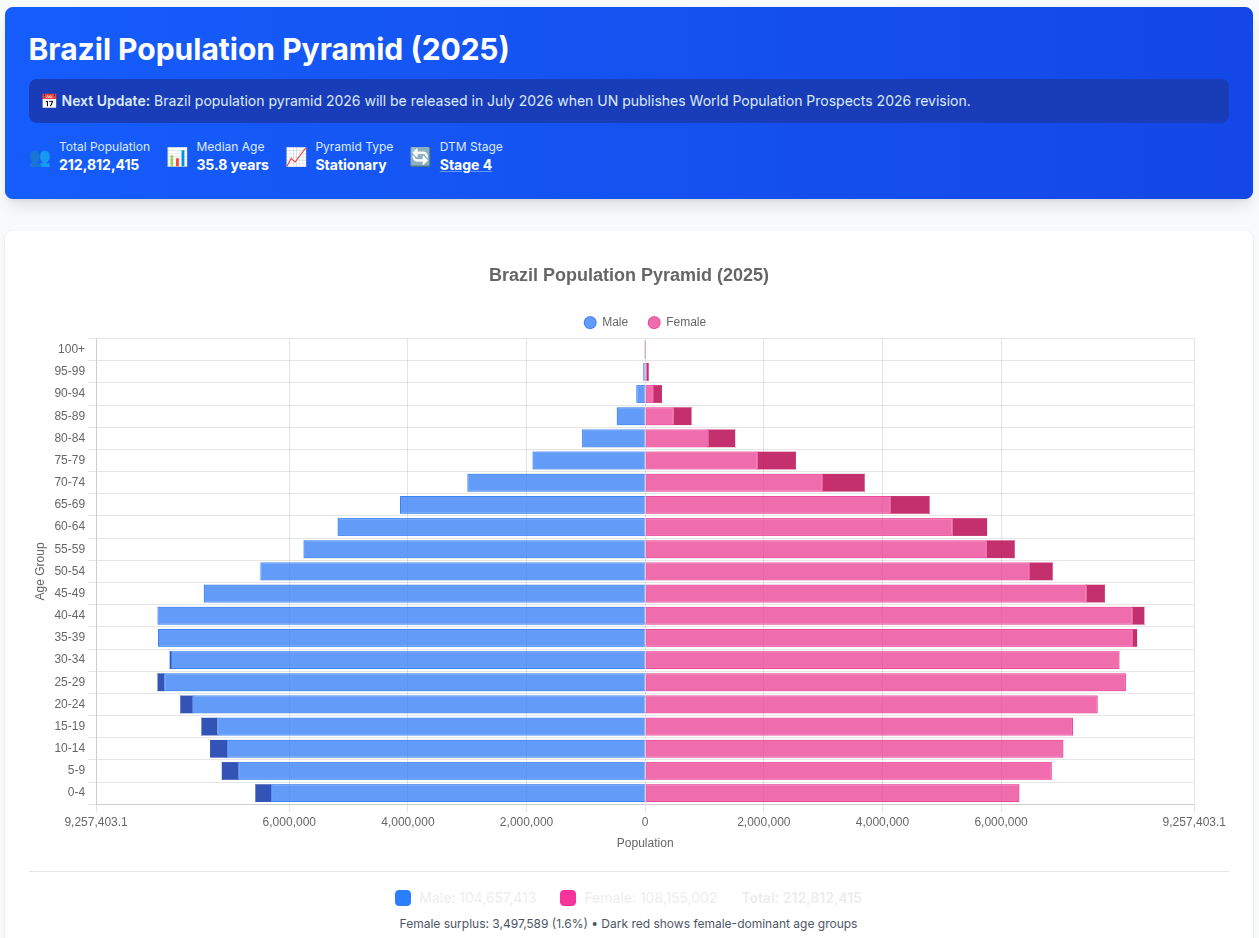Click the male bar for ages 65-69

pos(521,505)
